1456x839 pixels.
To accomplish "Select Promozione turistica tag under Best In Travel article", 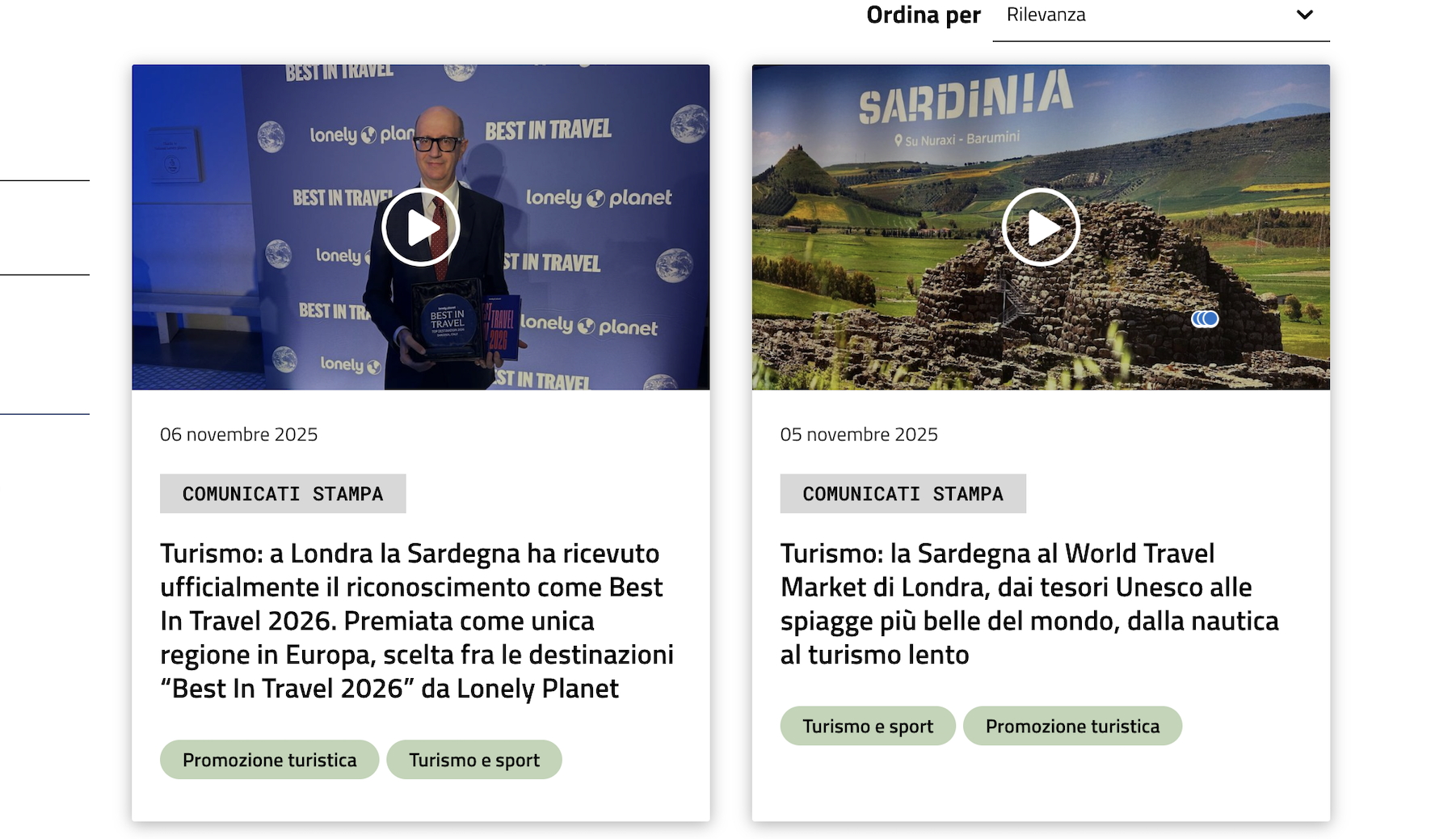I will tap(269, 760).
